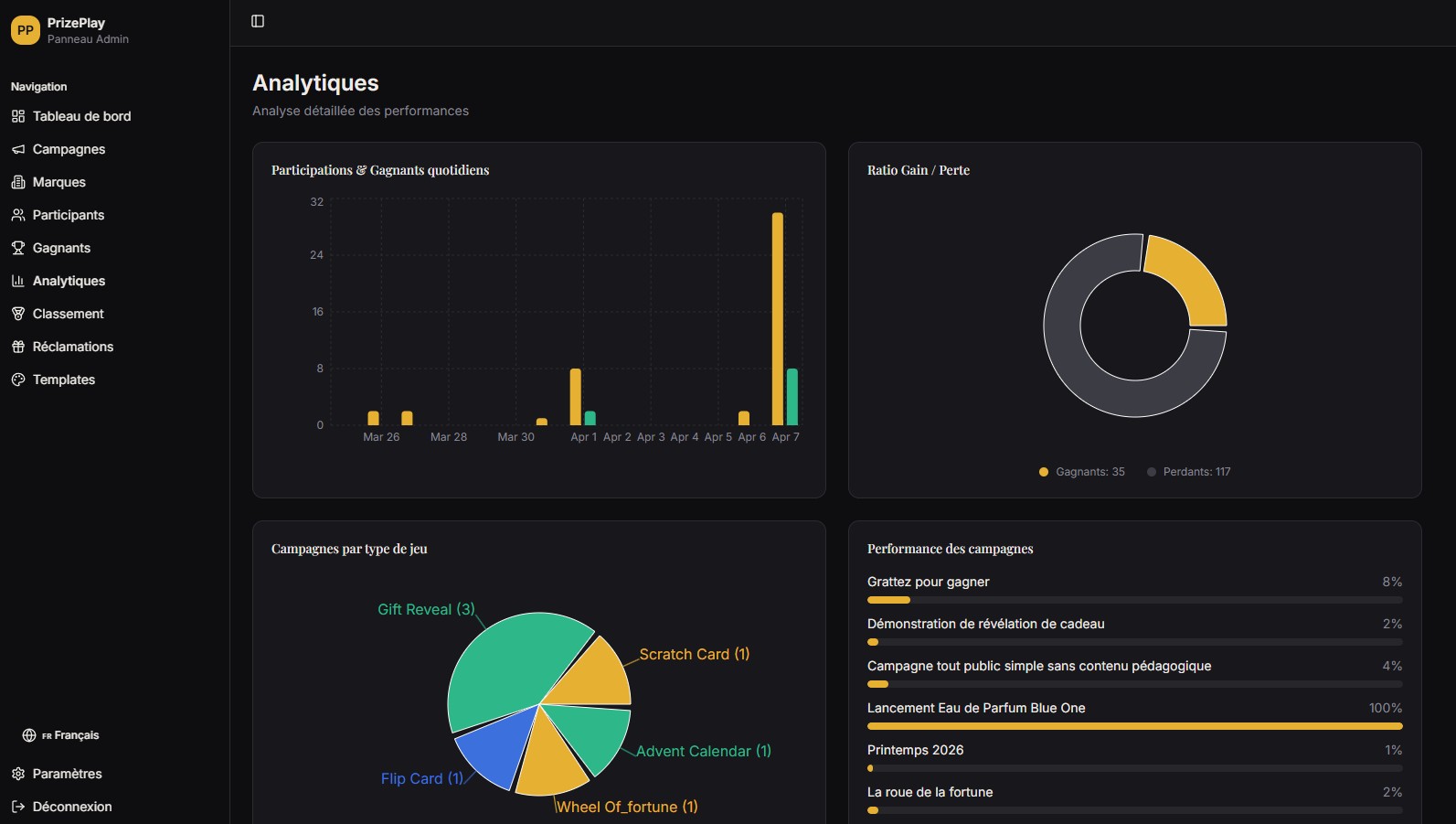Click the Templates palette icon

coord(18,380)
